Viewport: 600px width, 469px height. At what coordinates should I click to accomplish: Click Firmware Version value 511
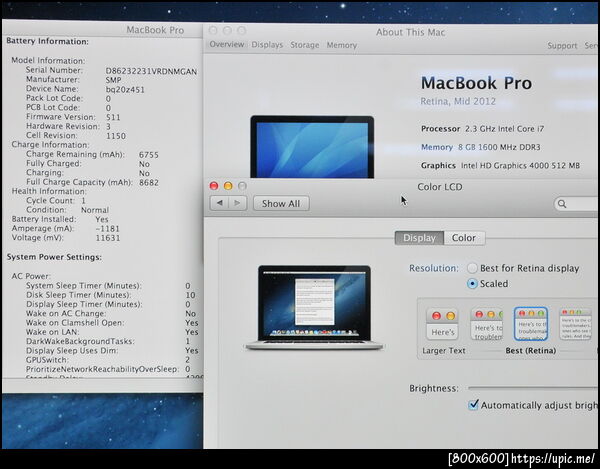pos(113,117)
